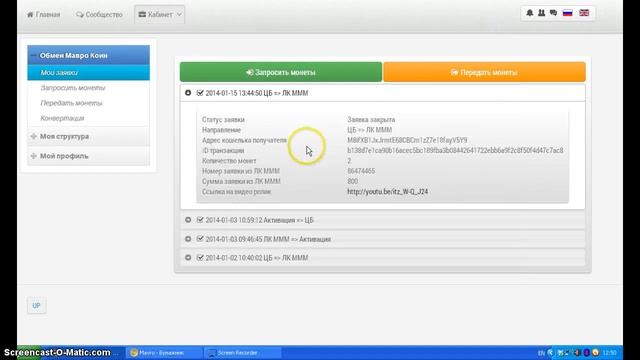This screenshot has width=640, height=360.
Task: Open Конвертация in sidebar
Action: pyautogui.click(x=62, y=118)
